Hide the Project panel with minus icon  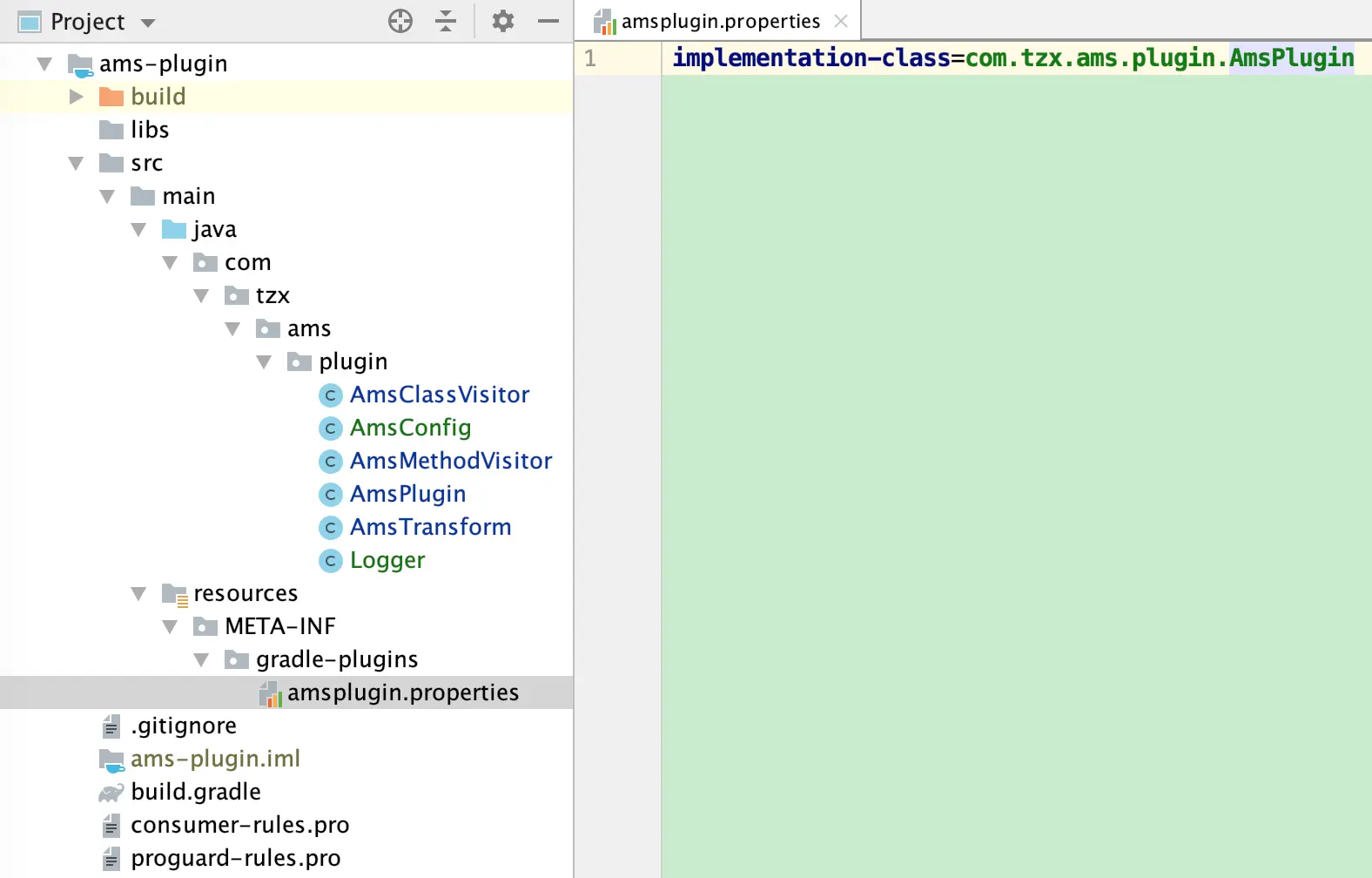(x=548, y=21)
